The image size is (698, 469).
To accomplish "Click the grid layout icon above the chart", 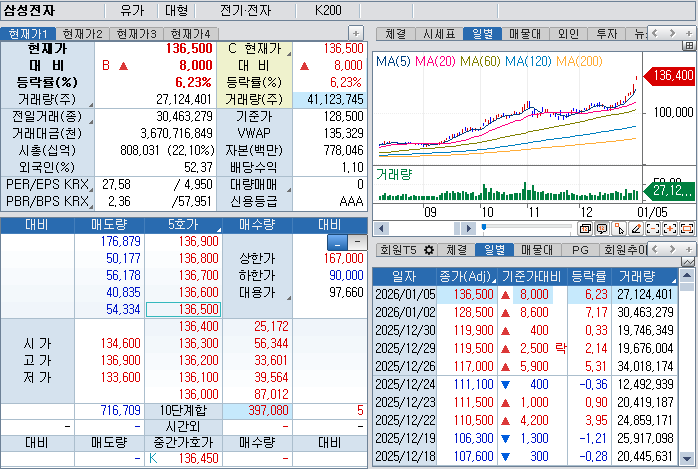I will pos(689,46).
